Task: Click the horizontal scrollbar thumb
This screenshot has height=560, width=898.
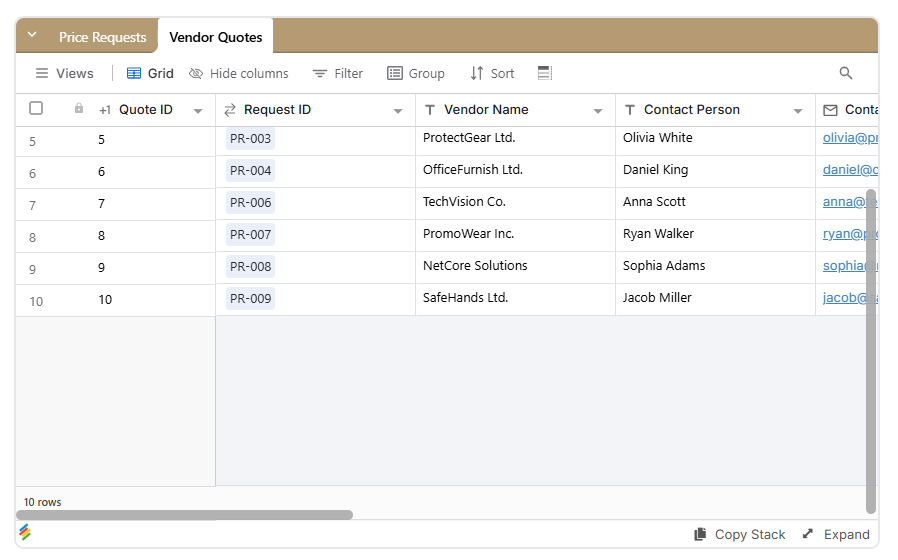Action: (x=184, y=515)
